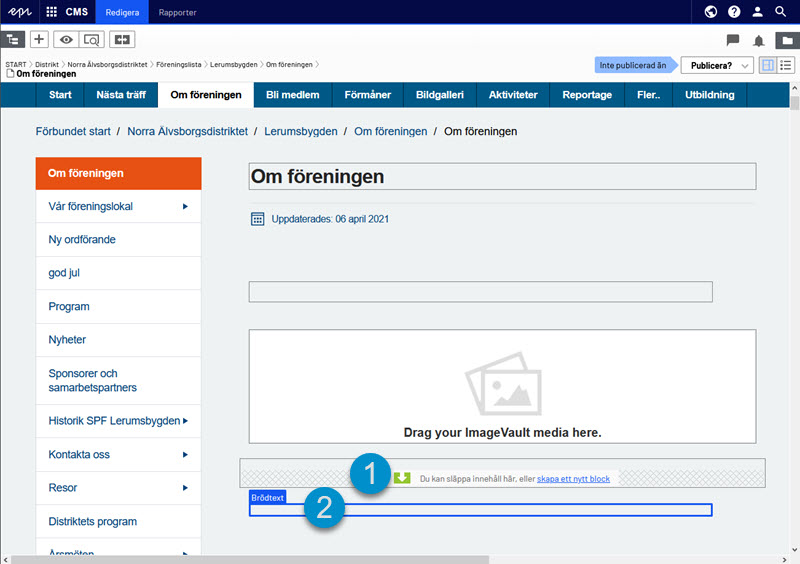Click the plus icon to create new content
The image size is (800, 564).
[39, 40]
